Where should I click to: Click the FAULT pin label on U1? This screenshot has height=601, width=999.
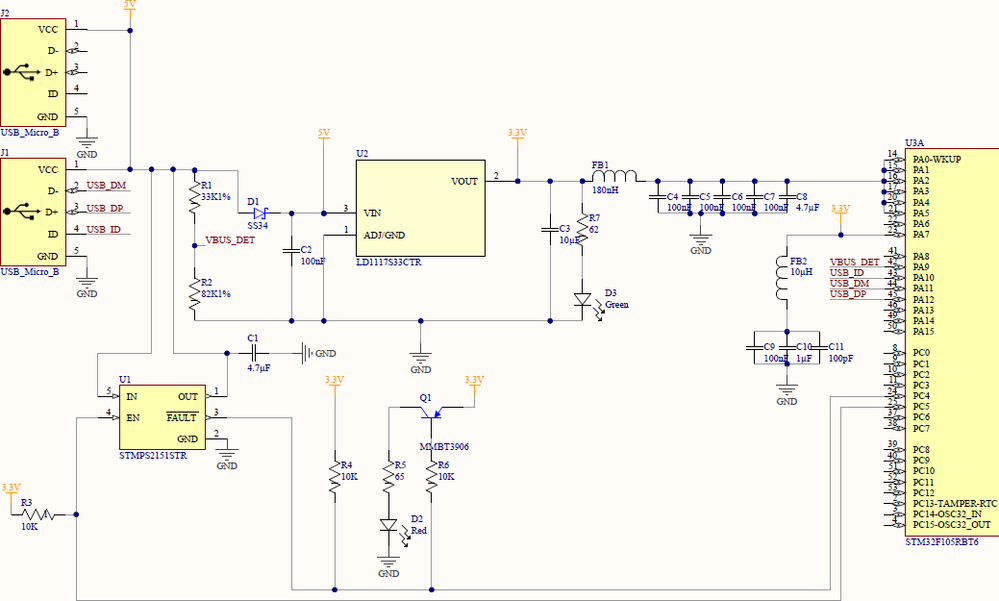click(x=182, y=418)
